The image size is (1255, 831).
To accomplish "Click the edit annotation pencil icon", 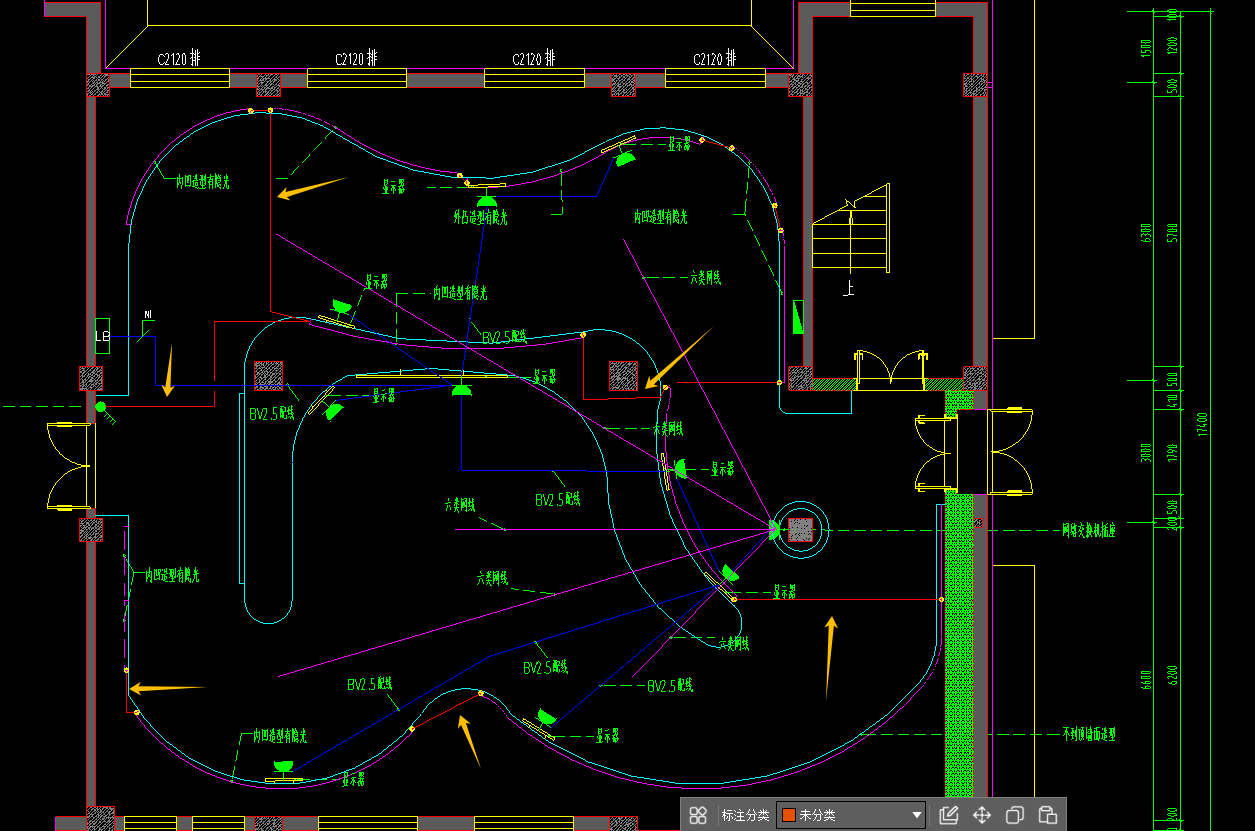I will (949, 815).
